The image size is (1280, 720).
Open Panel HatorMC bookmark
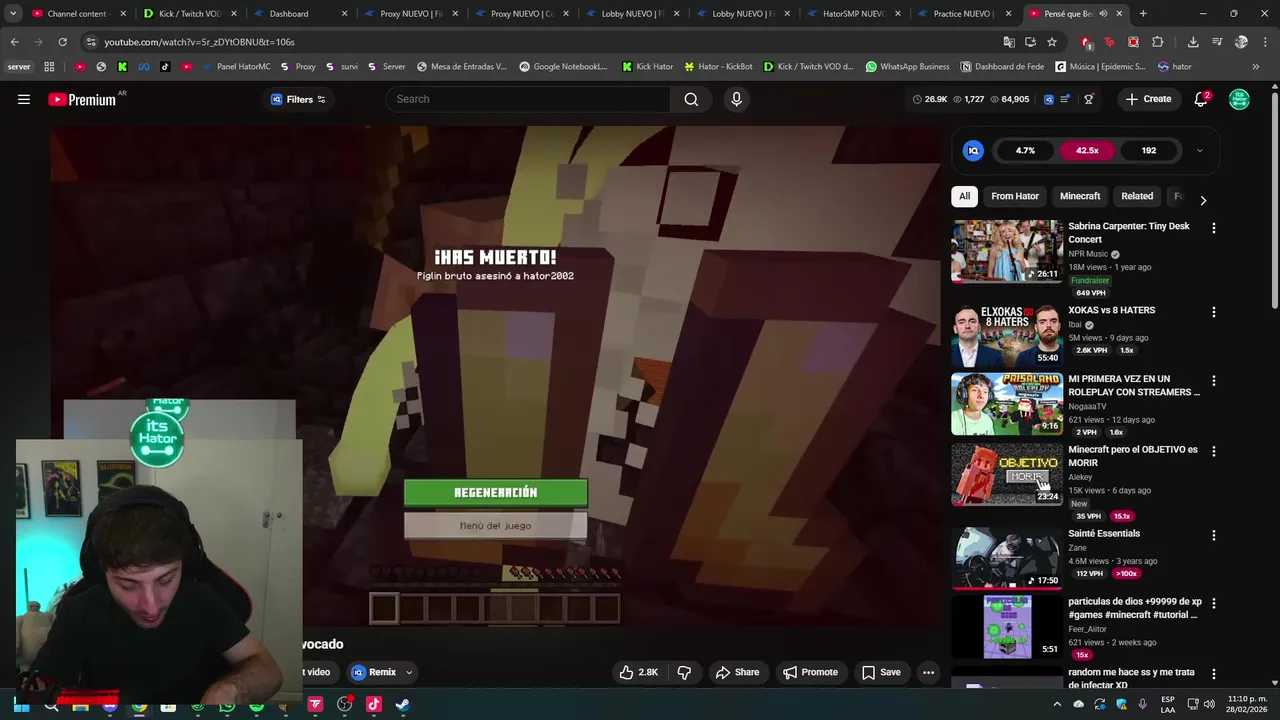pos(235,67)
